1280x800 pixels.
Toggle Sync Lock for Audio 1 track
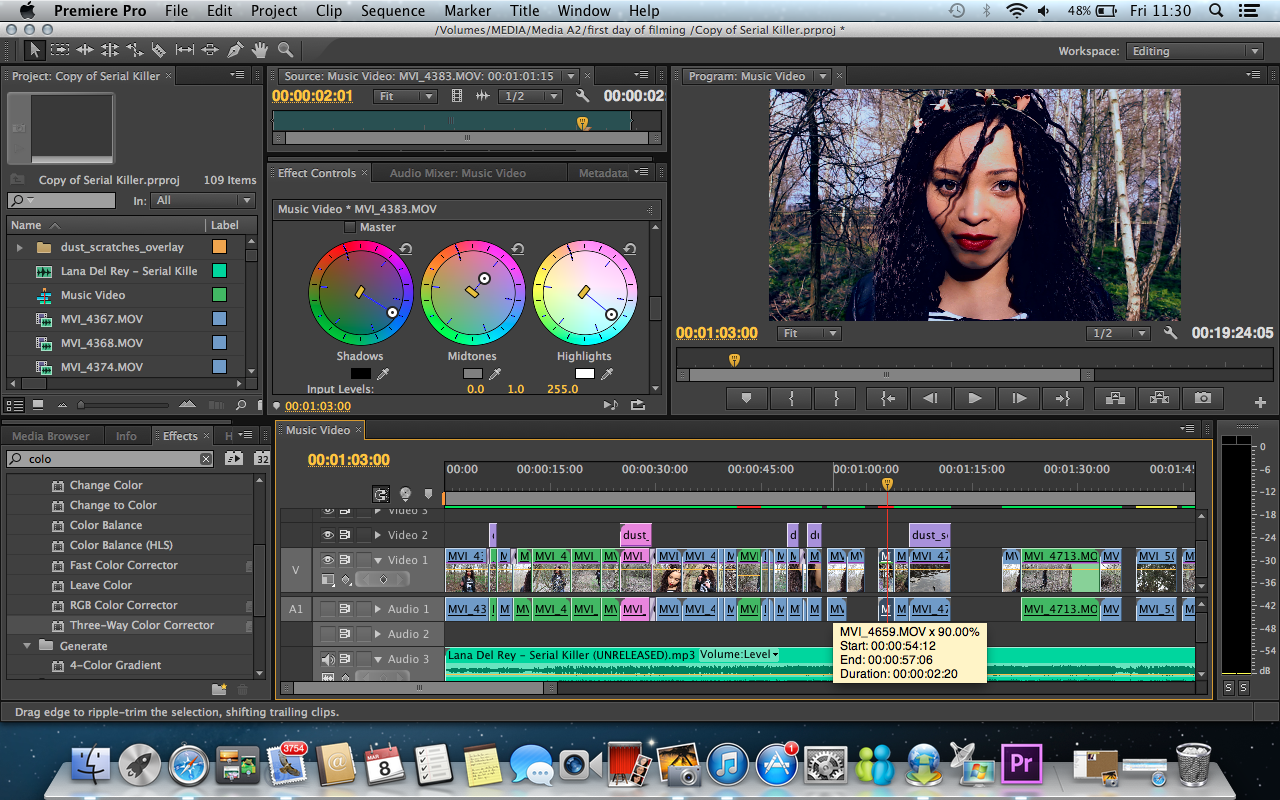coord(346,609)
